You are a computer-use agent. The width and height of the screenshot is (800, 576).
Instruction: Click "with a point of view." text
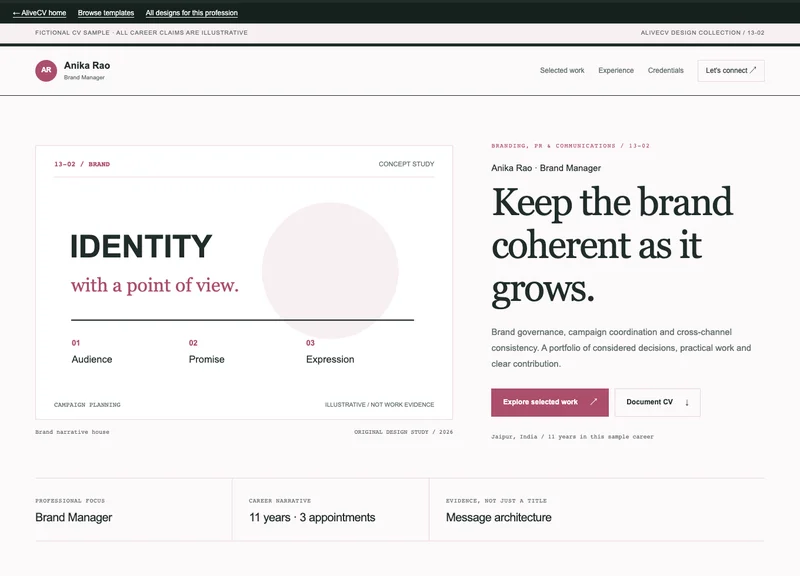[155, 285]
